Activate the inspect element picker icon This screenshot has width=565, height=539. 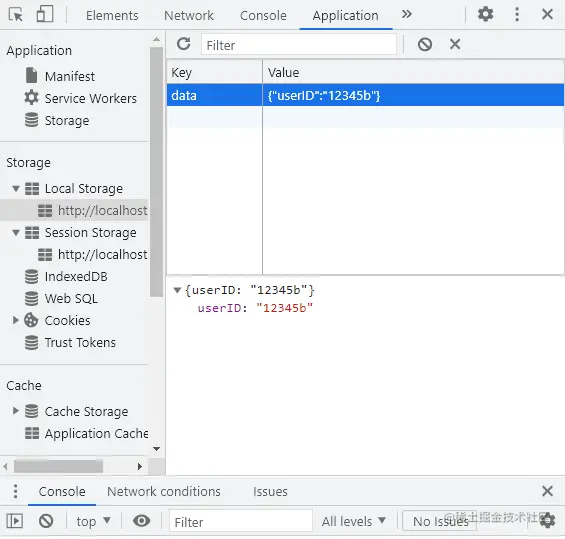15,15
